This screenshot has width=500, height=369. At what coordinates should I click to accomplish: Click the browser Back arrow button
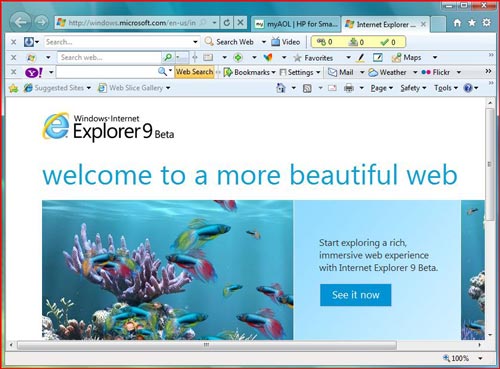click(21, 22)
